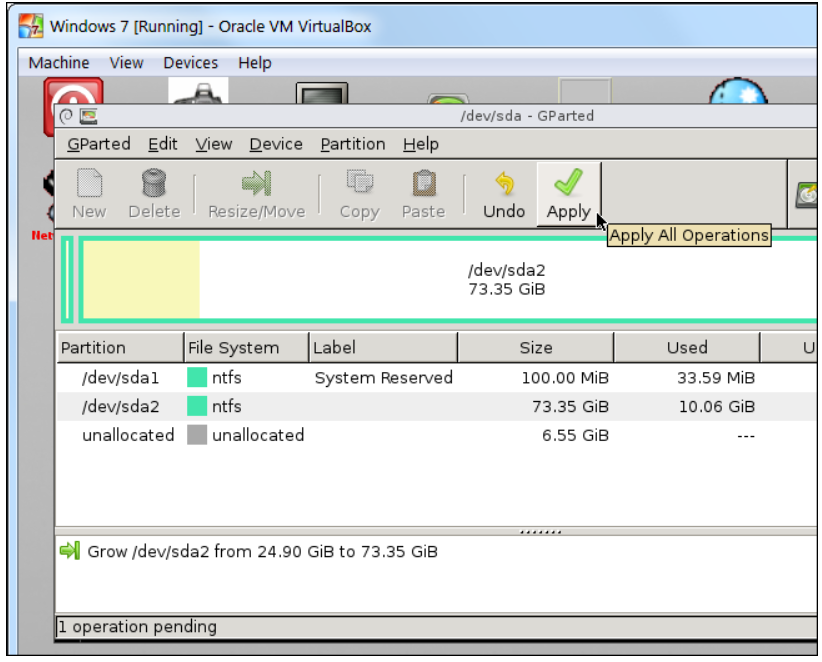The width and height of the screenshot is (822, 662).
Task: Open VirtualBox Devices menu
Action: pos(190,63)
